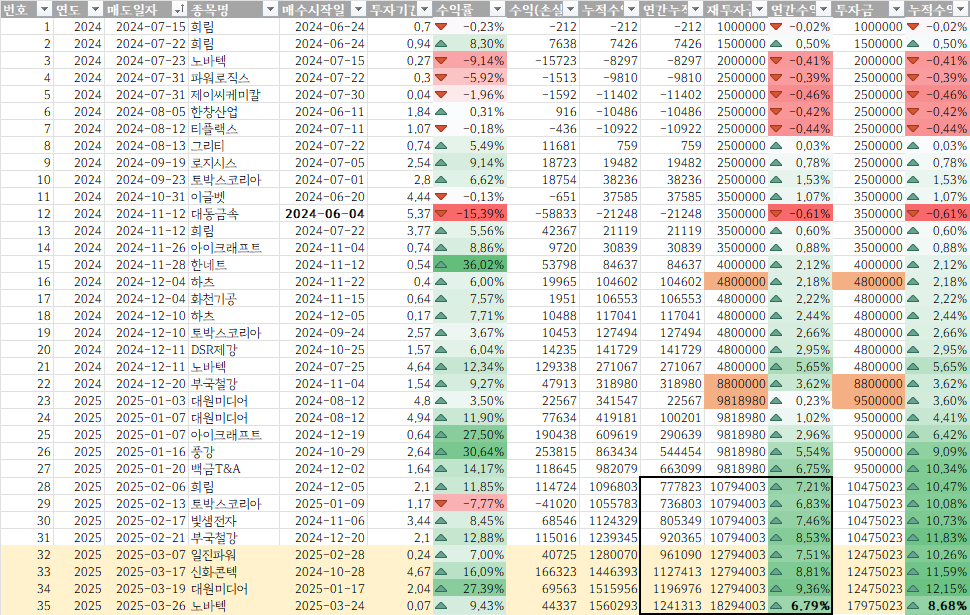Image resolution: width=970 pixels, height=615 pixels.
Task: Select the red -15,39% return cell
Action: [x=470, y=213]
